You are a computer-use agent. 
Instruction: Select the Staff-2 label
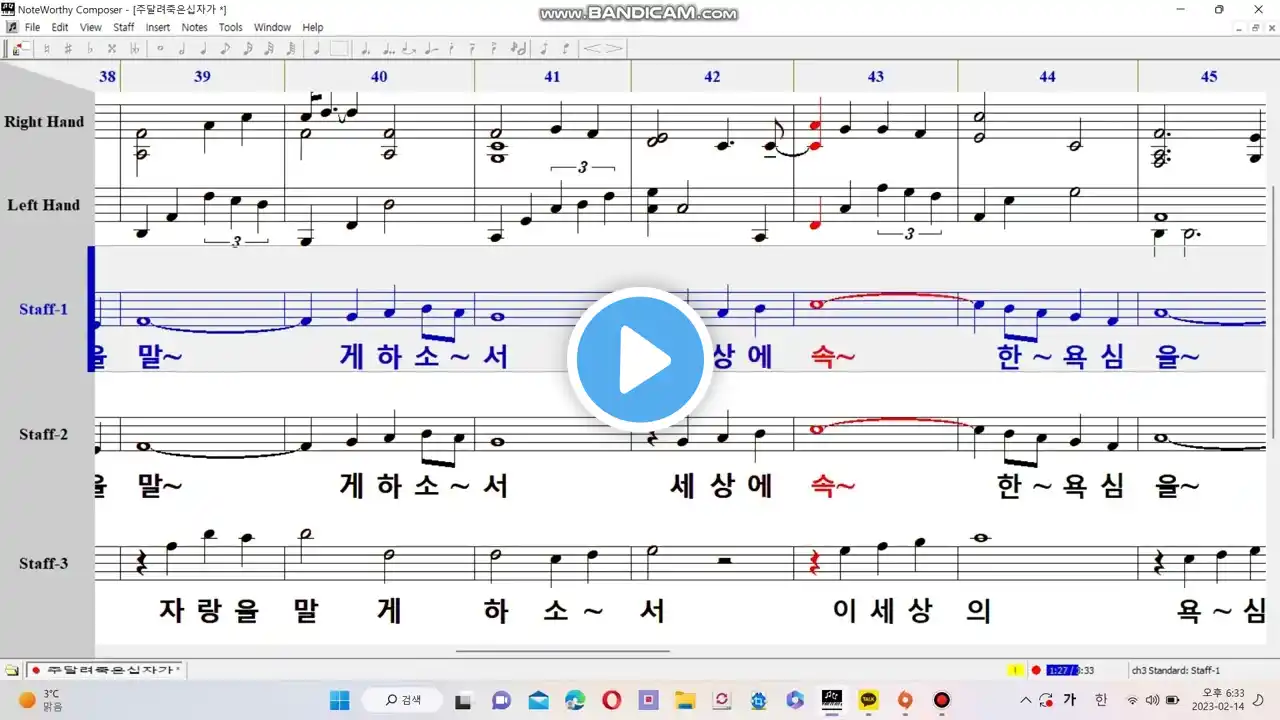pos(44,434)
